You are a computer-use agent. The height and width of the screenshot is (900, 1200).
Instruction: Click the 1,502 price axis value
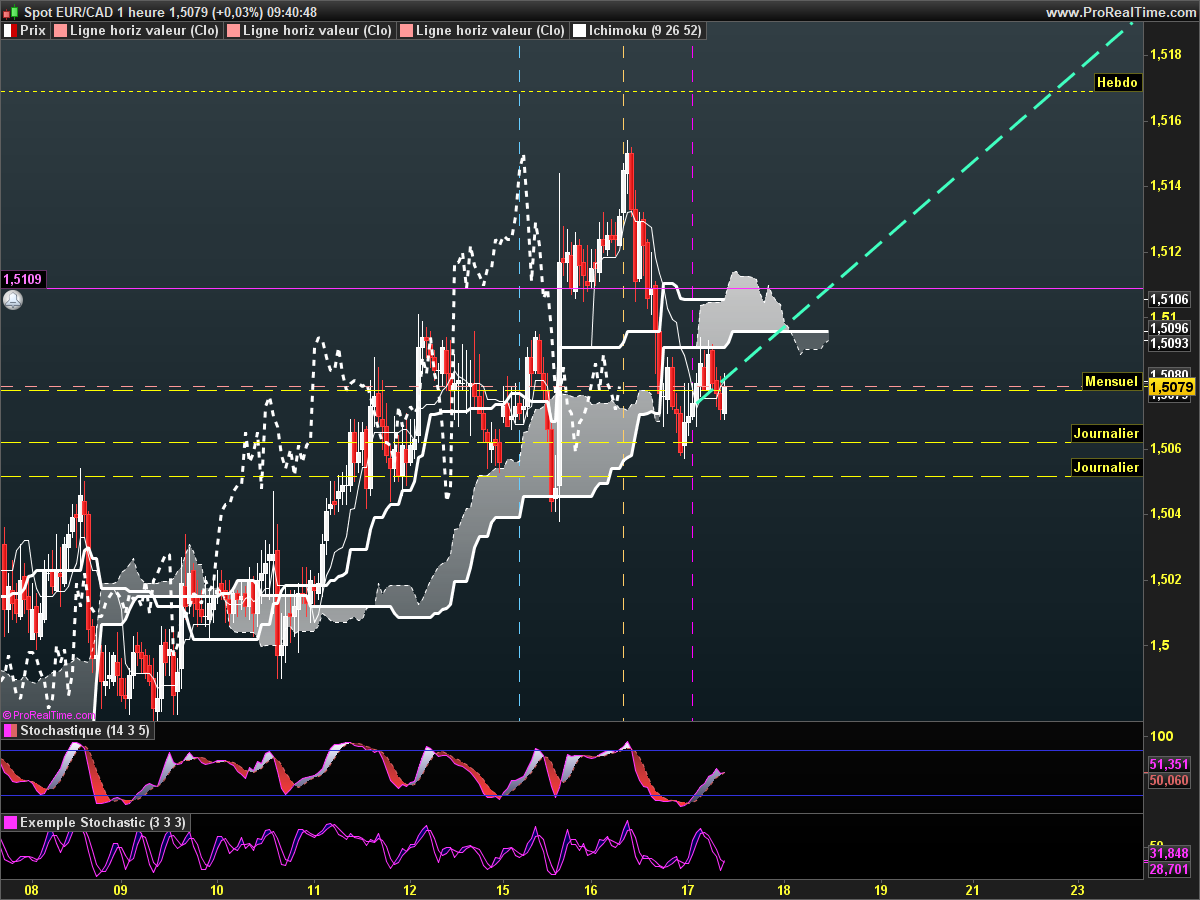point(1166,579)
